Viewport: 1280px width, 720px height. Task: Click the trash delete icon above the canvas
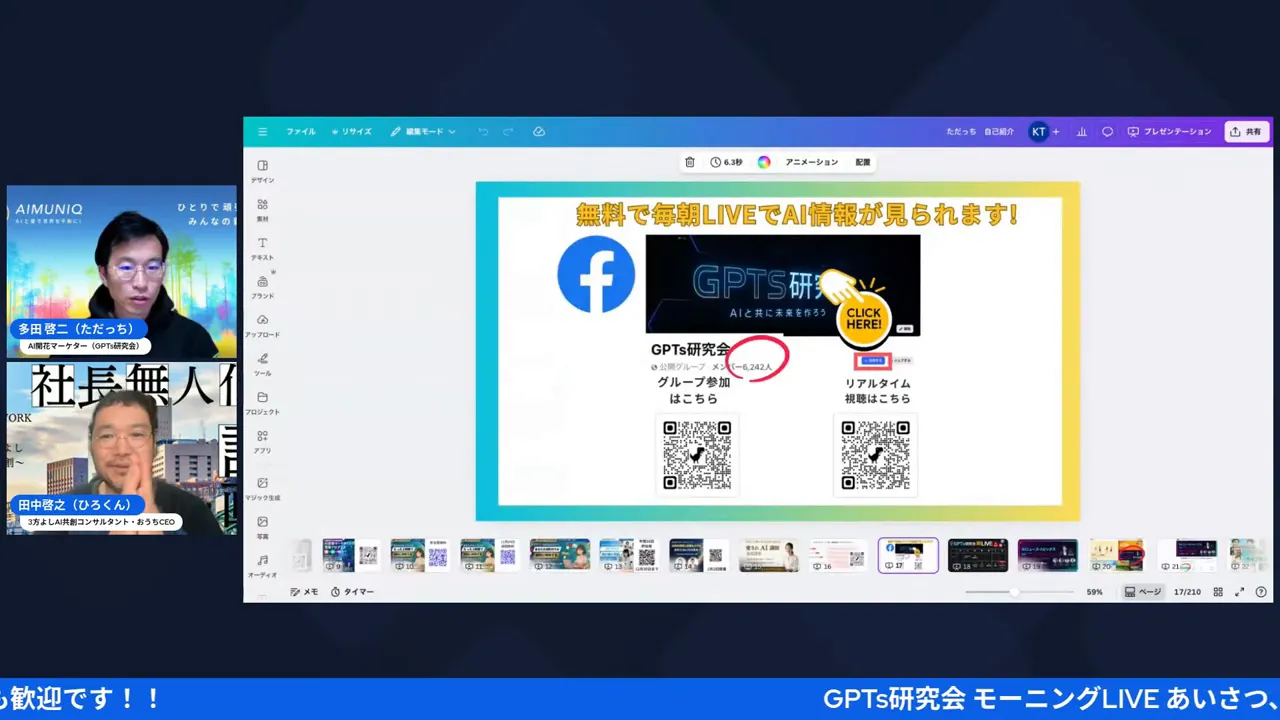pyautogui.click(x=689, y=161)
